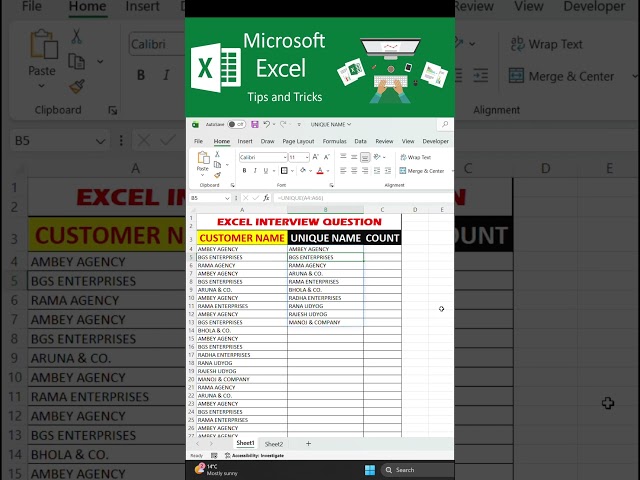Open Data tab in center Excel
The image size is (640, 480).
(x=360, y=141)
